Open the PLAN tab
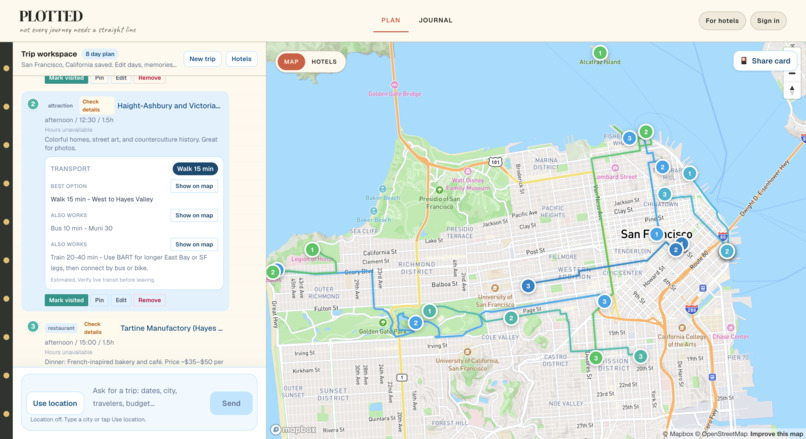This screenshot has width=806, height=439. tap(391, 21)
